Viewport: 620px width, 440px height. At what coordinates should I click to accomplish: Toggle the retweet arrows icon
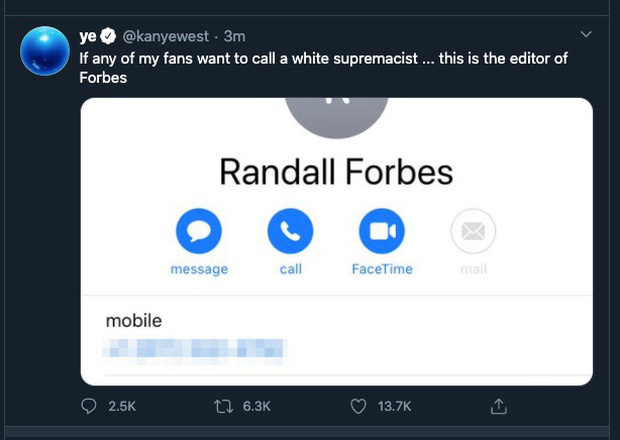tap(225, 406)
